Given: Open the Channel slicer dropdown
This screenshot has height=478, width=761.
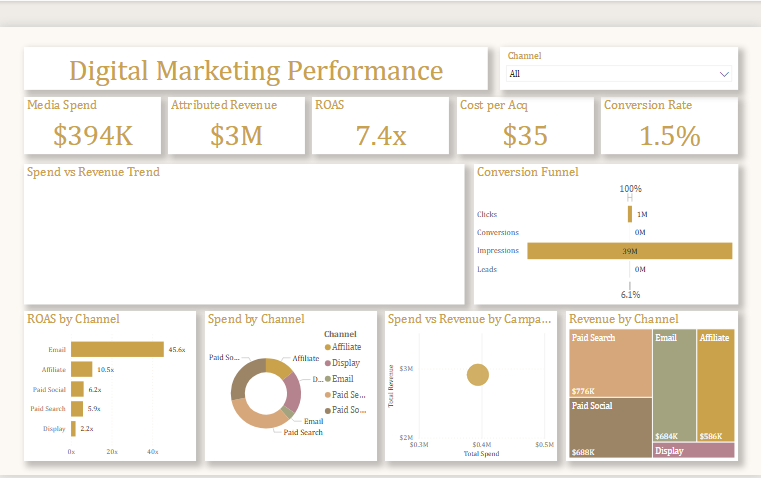Looking at the screenshot, I should [x=619, y=74].
